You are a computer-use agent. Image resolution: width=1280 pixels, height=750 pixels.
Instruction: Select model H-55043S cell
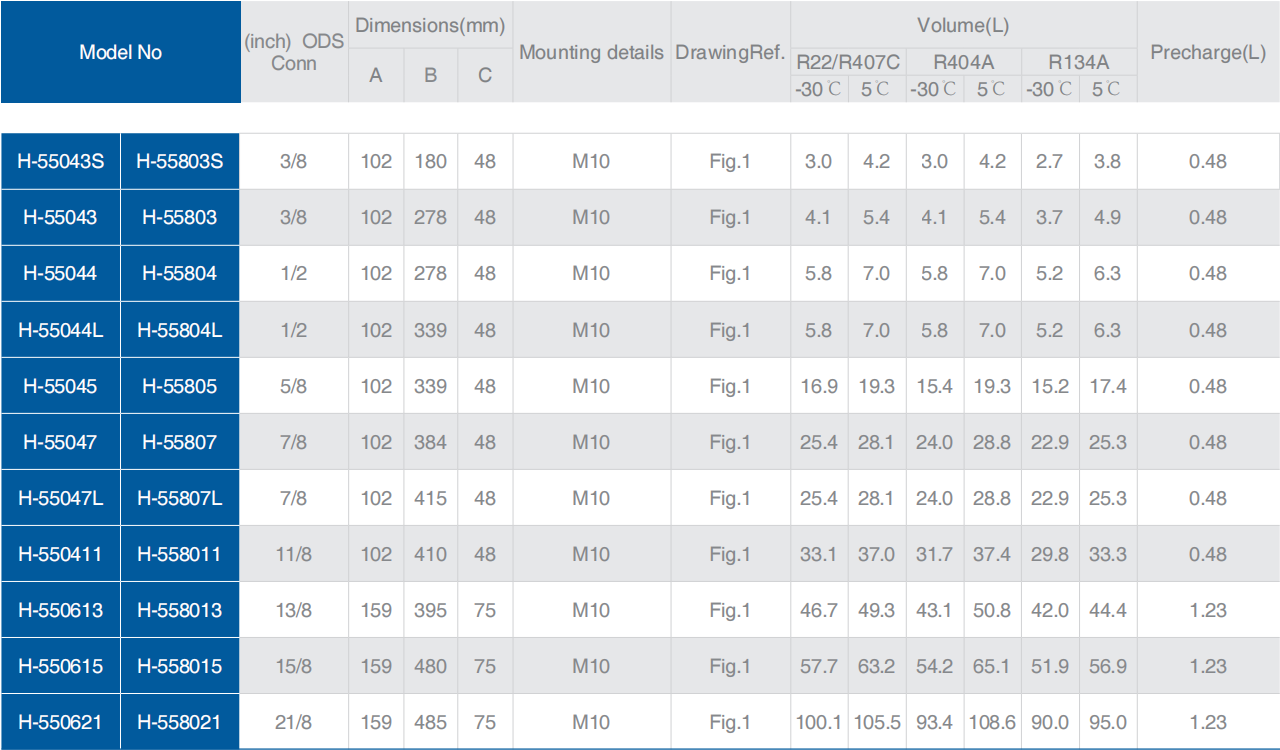(60, 161)
